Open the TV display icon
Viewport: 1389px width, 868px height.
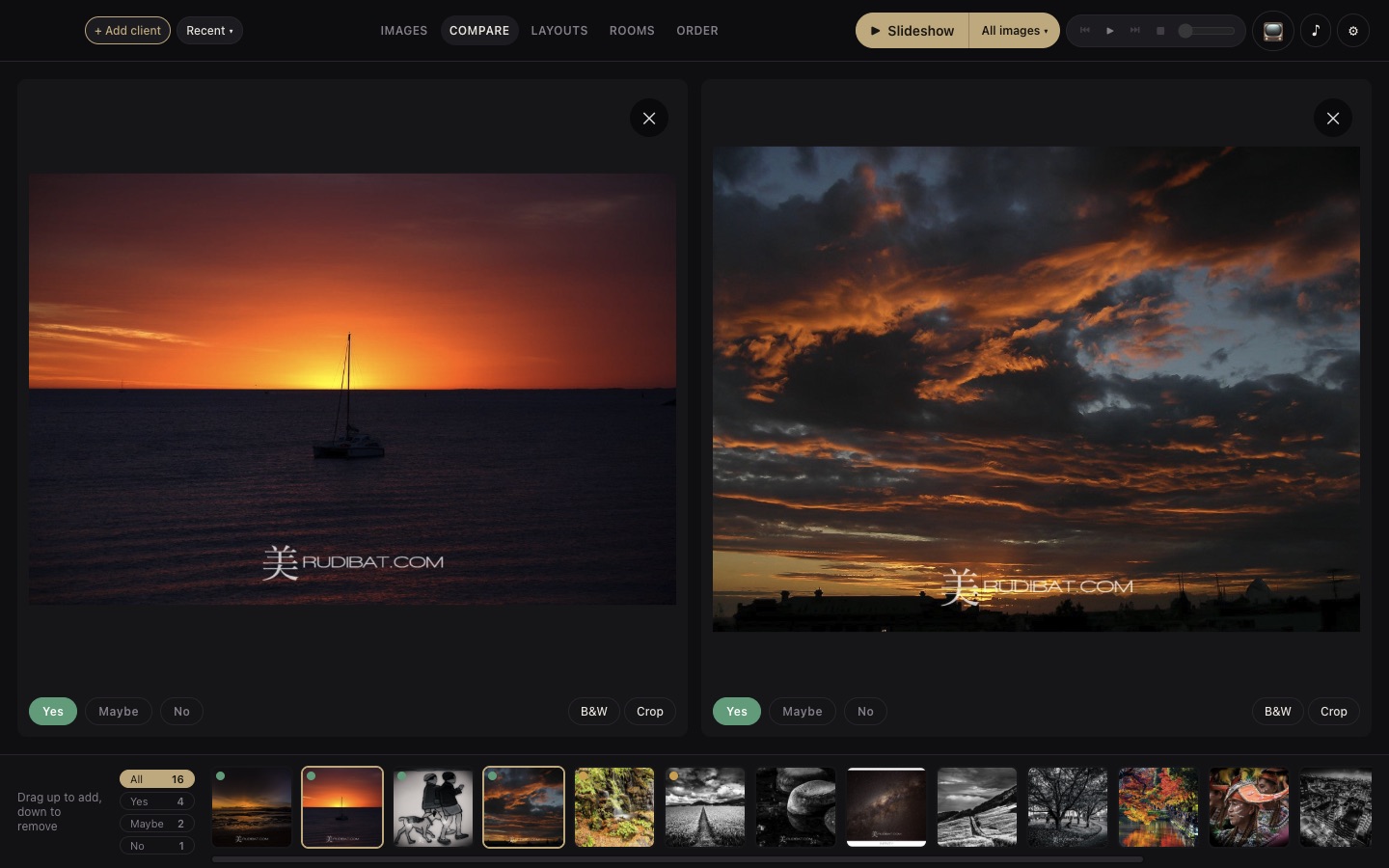click(x=1273, y=31)
